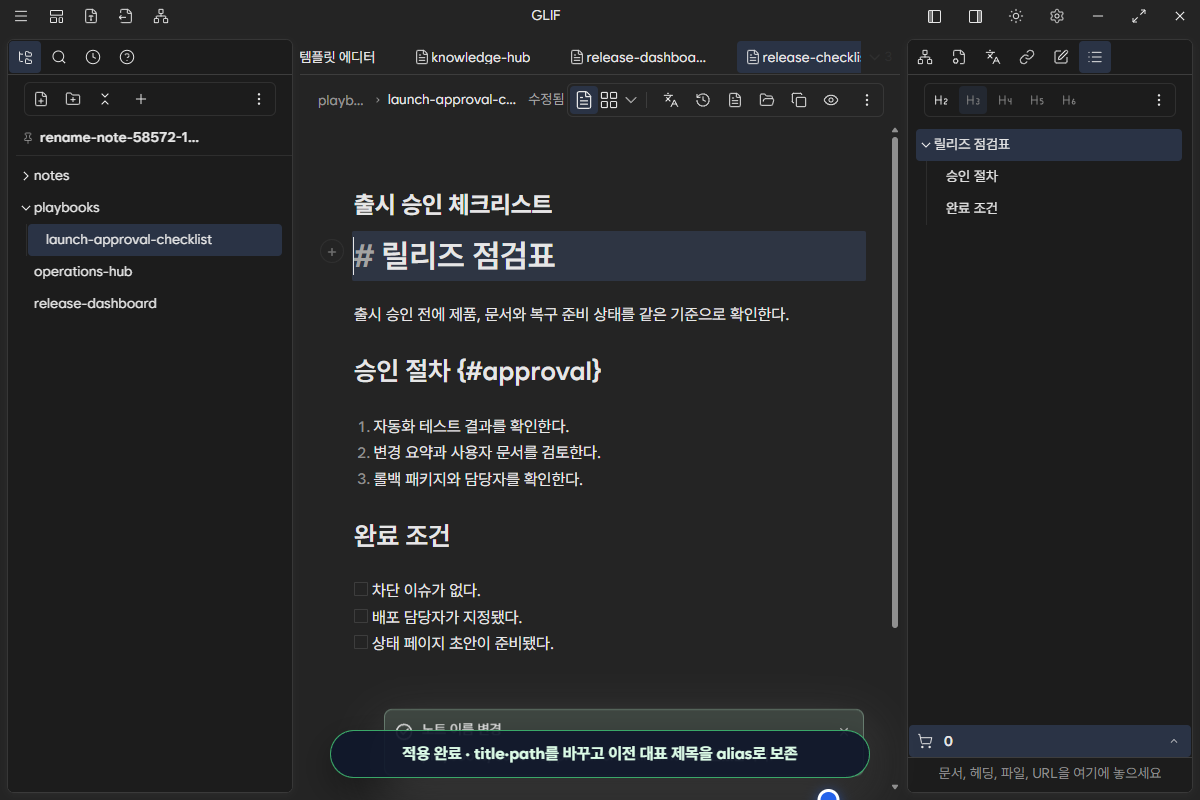Toggle preview eye icon in editor toolbar

pos(831,100)
